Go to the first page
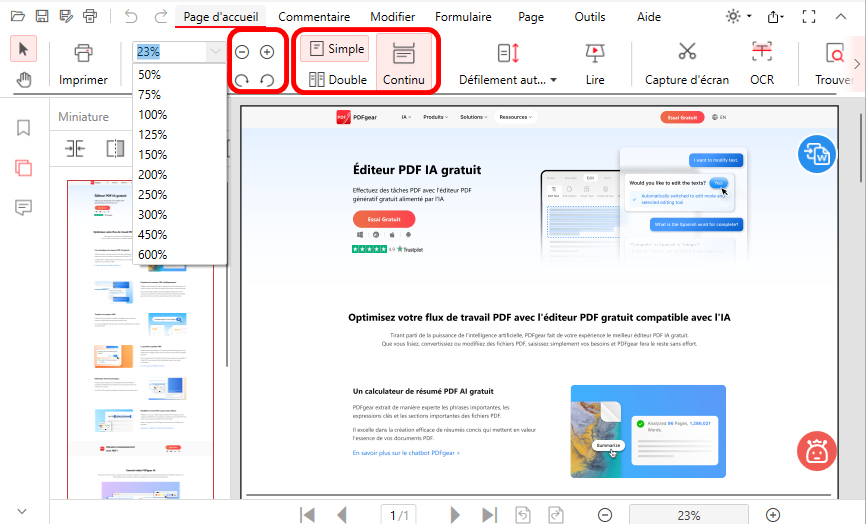The image size is (866, 524). pos(307,515)
